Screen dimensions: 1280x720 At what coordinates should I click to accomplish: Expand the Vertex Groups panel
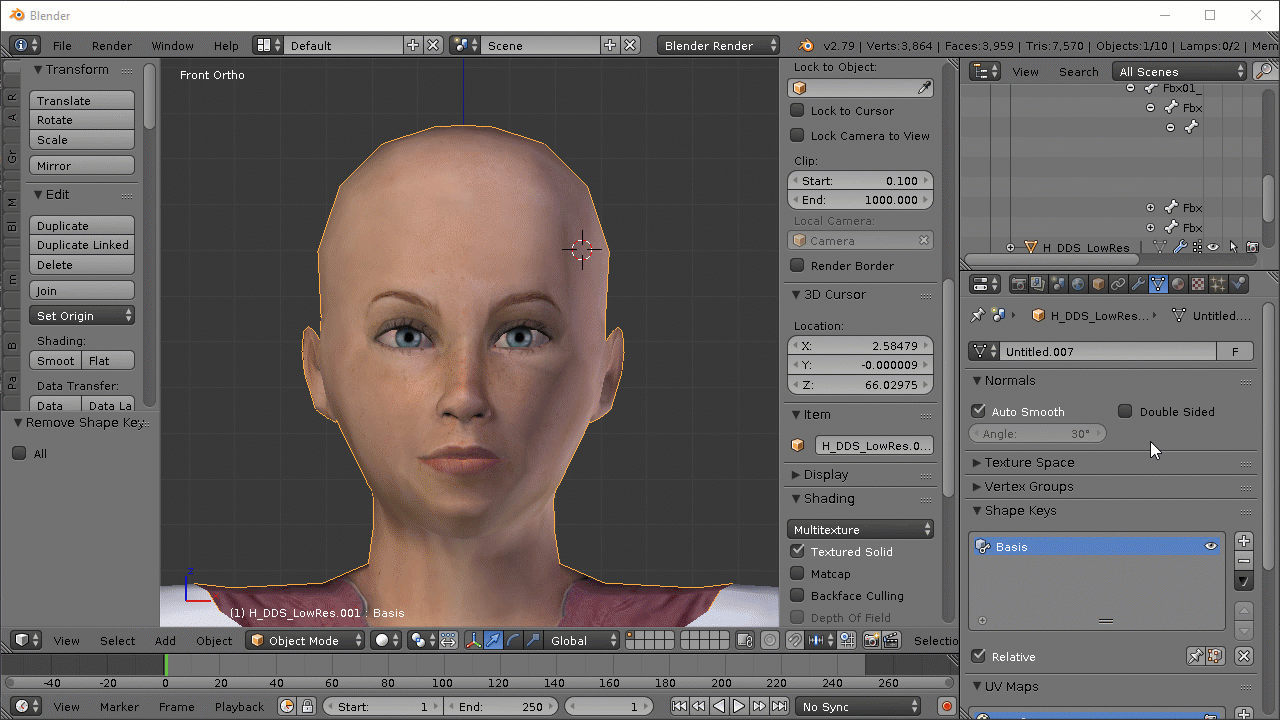(x=1029, y=487)
